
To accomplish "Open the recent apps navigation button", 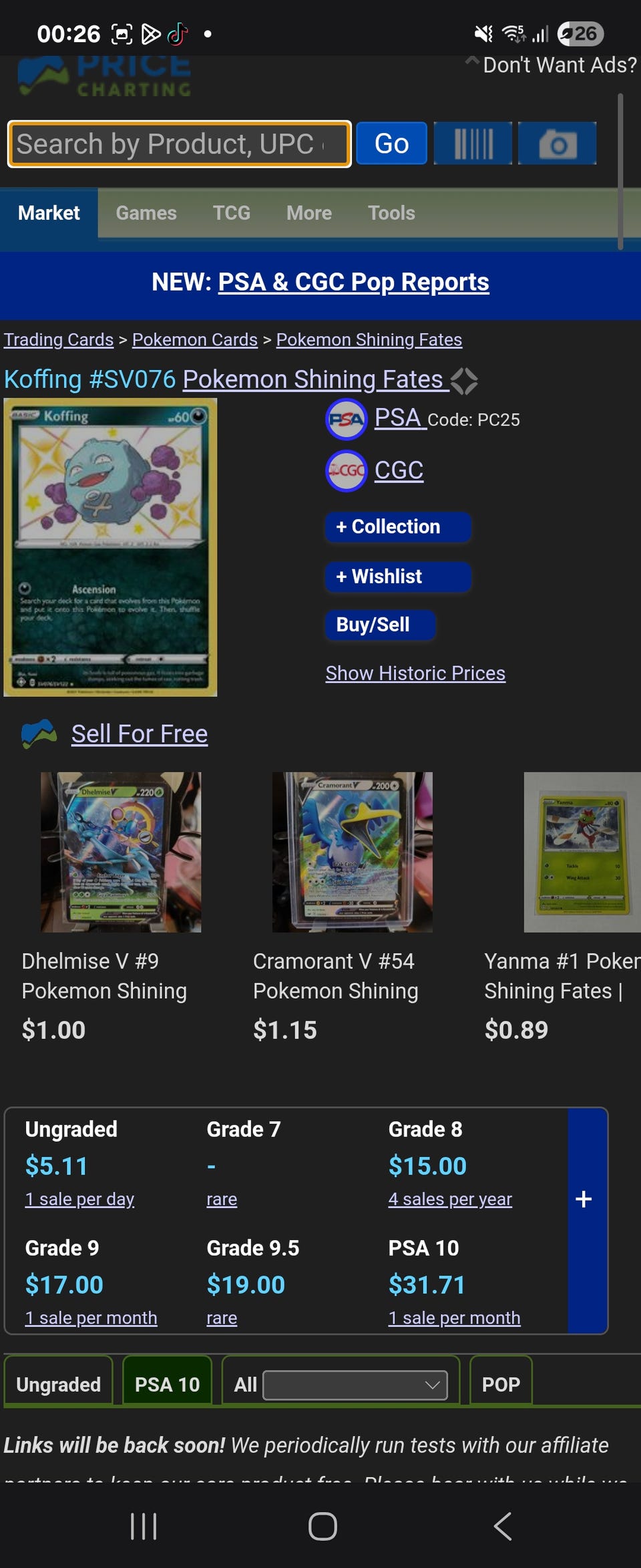I will 144,1526.
